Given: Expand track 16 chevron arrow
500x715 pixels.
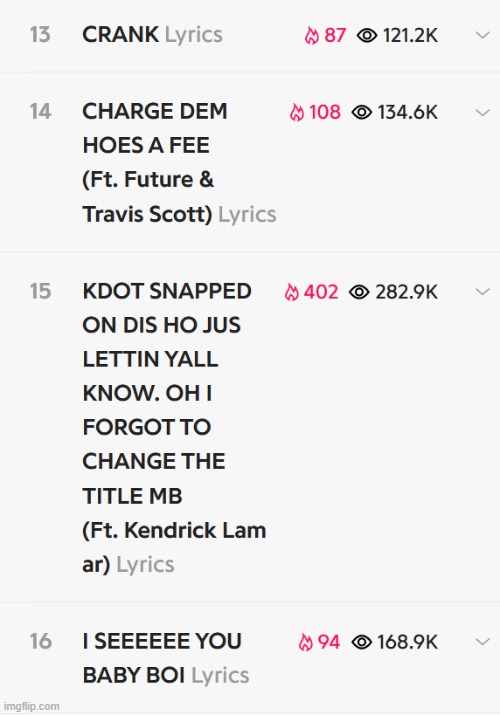Looking at the screenshot, I should coord(482,642).
